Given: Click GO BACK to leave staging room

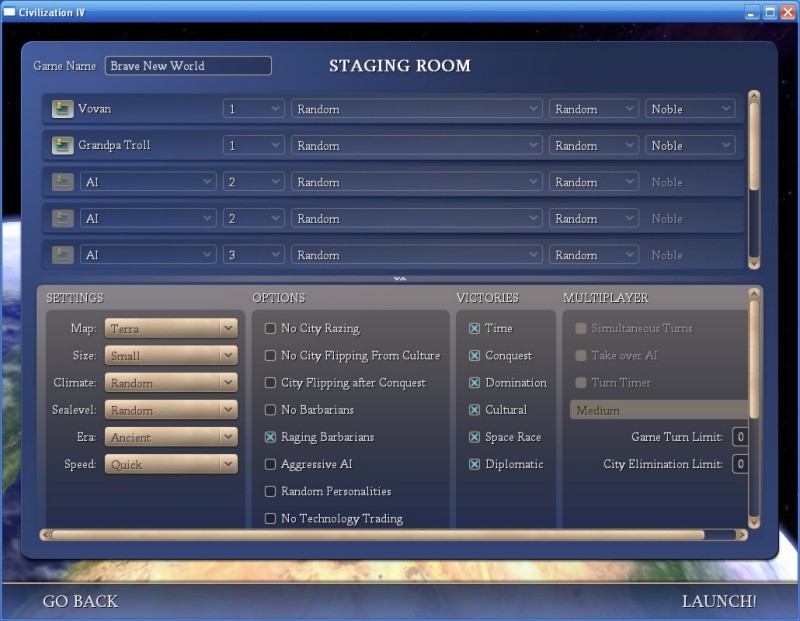Looking at the screenshot, I should (x=80, y=601).
